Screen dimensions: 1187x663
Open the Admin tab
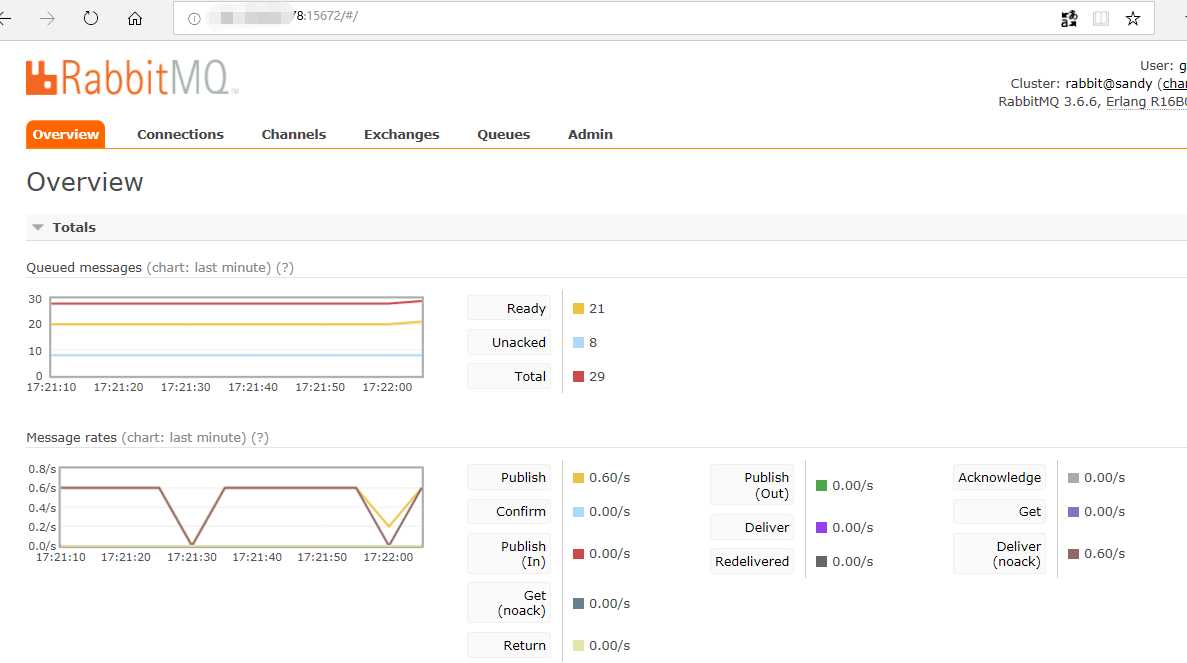[590, 134]
